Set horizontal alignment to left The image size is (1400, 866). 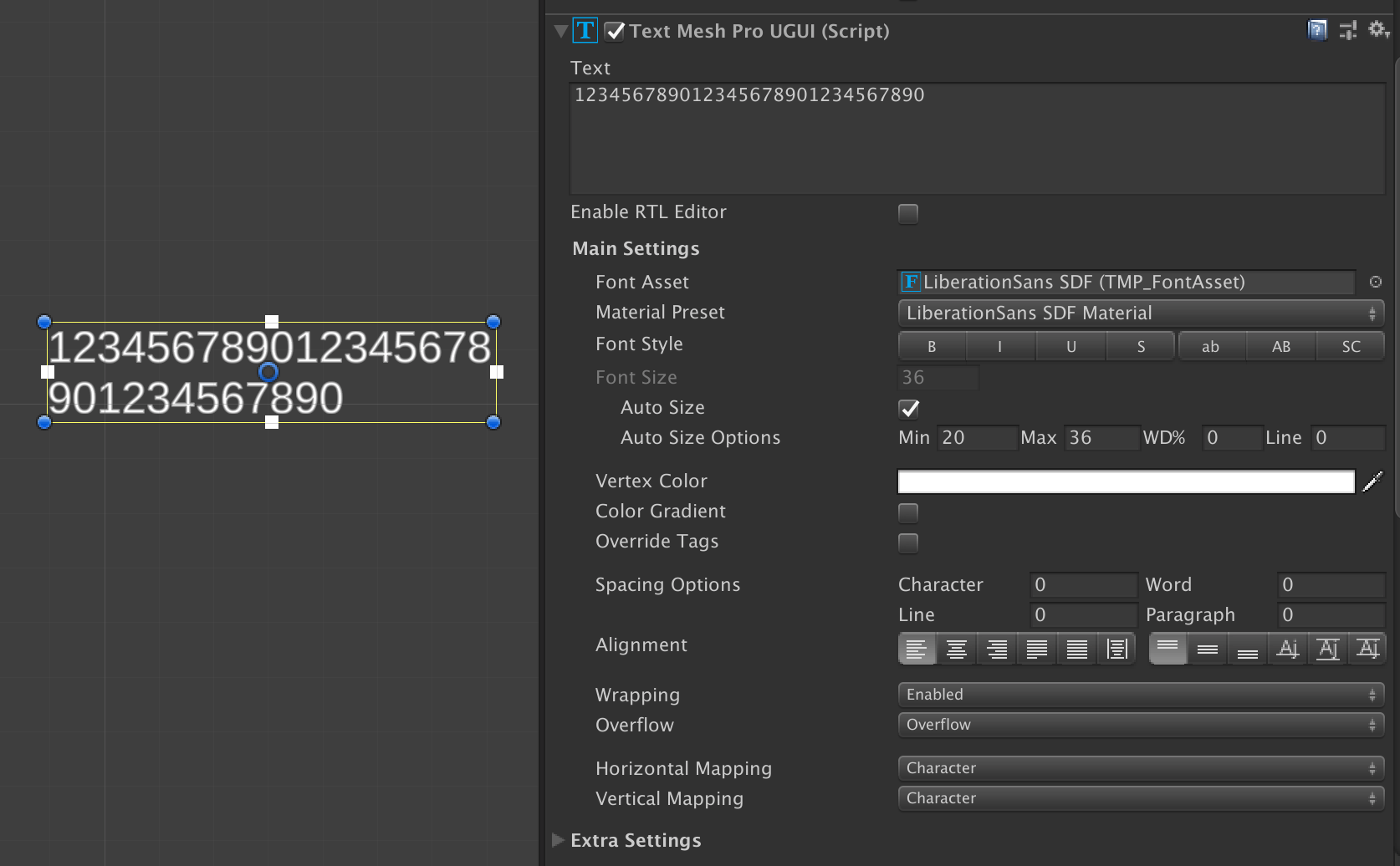coord(917,649)
